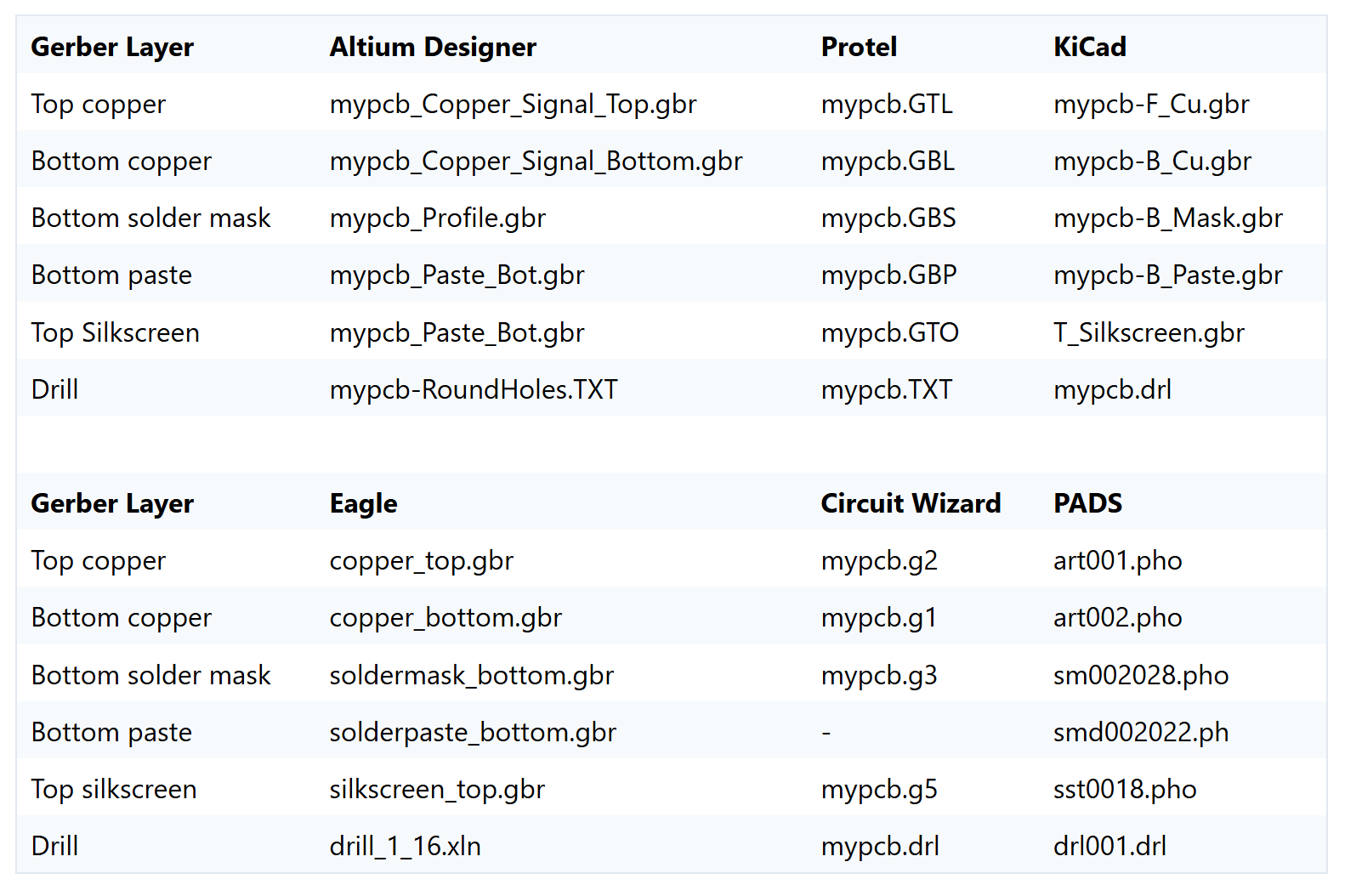Select the drl001.drl PADS drill entry
Image resolution: width=1345 pixels, height=896 pixels.
(1109, 846)
